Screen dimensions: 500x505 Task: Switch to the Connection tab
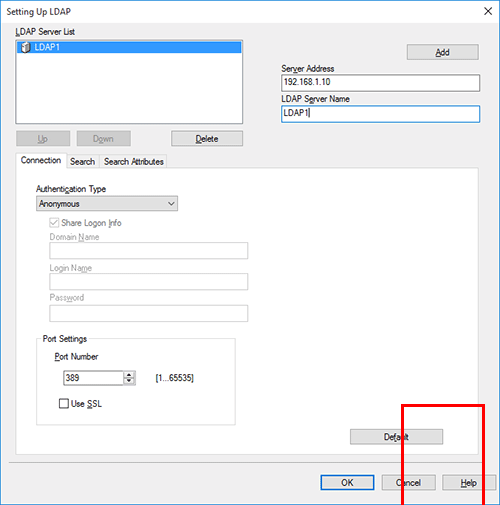41,161
